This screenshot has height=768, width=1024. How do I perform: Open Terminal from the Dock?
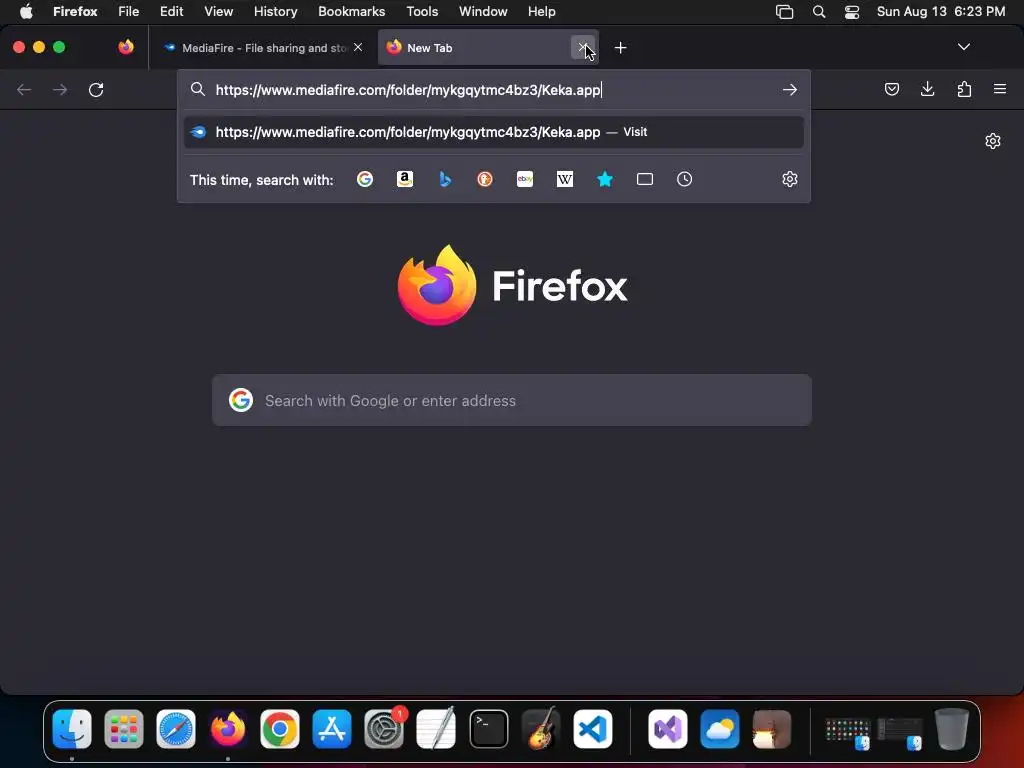coord(488,729)
